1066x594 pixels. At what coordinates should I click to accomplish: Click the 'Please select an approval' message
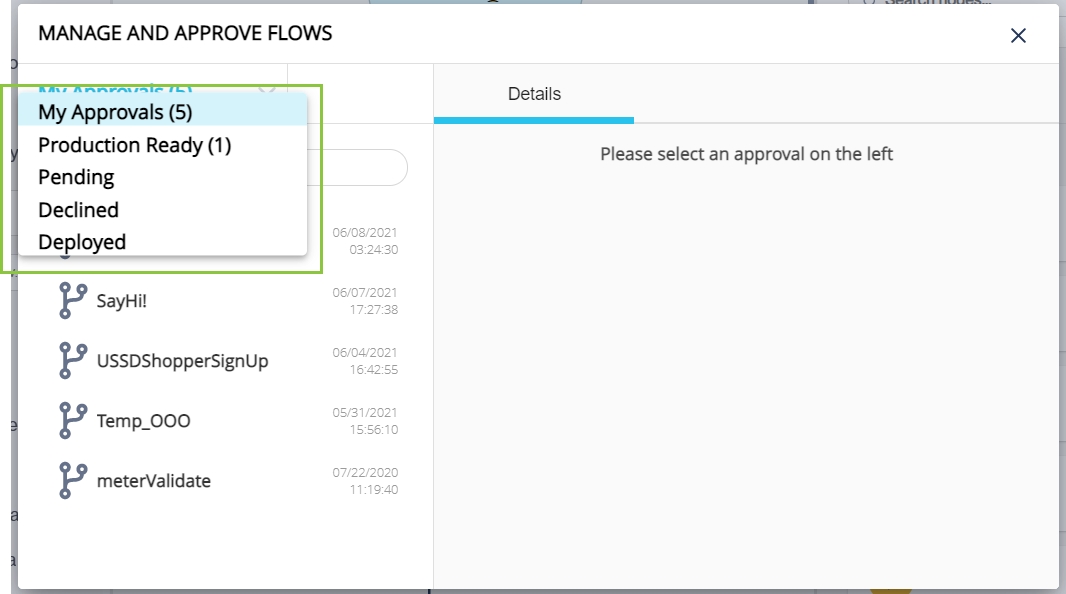[x=746, y=154]
